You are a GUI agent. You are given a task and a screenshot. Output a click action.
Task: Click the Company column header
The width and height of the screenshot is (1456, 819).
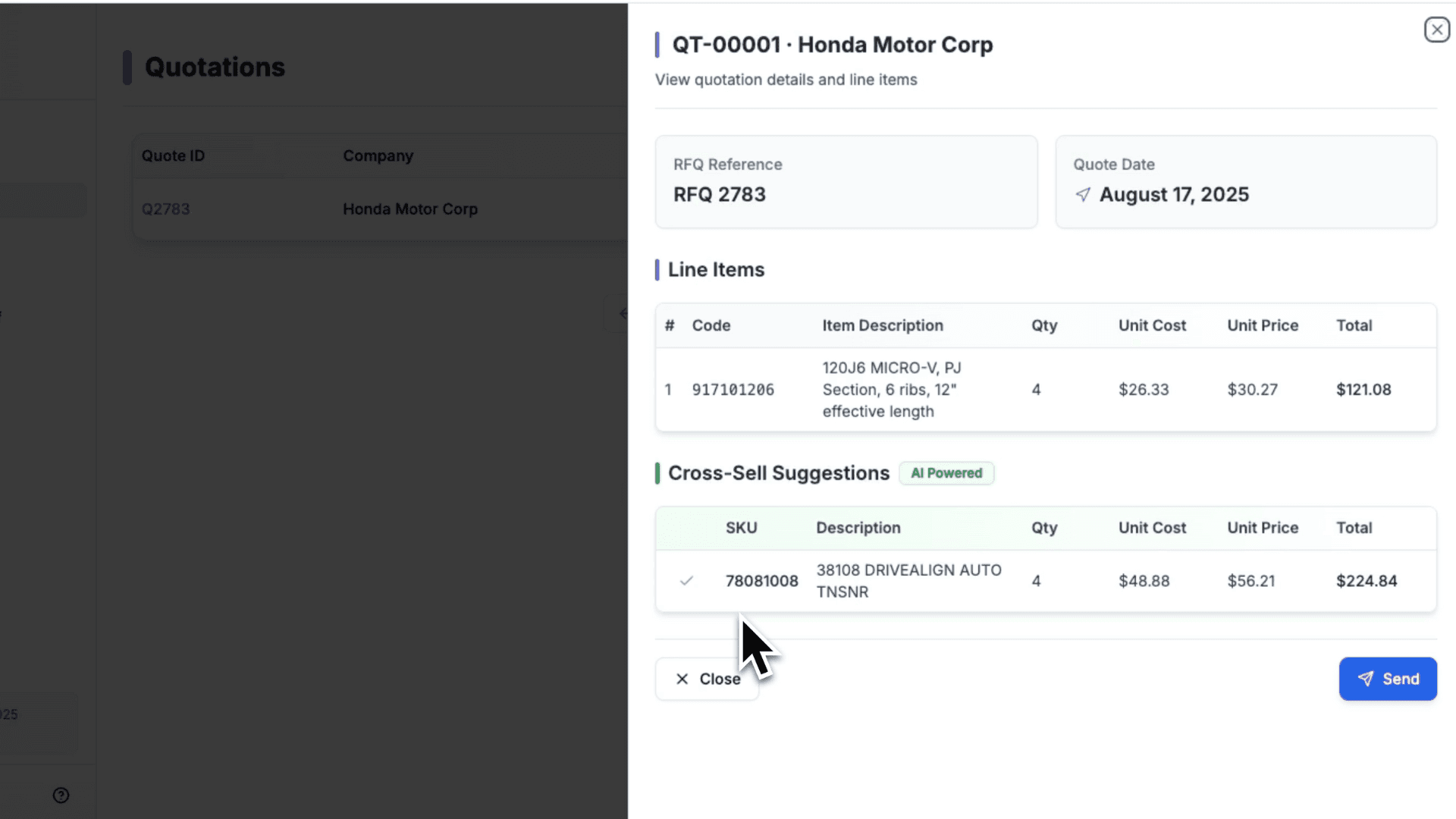click(378, 155)
